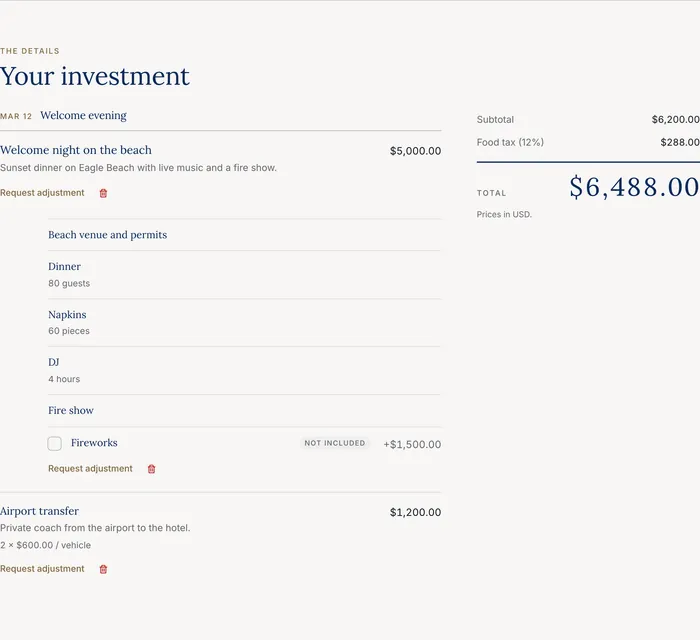700x640 pixels.
Task: Remove the Airport transfer item via trash icon
Action: click(x=103, y=569)
